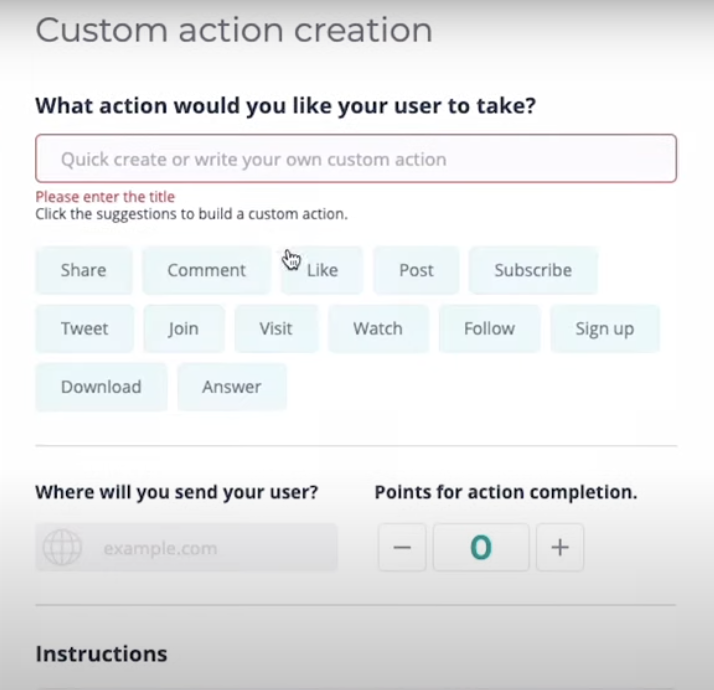Click the points value box showing 0

pos(481,547)
